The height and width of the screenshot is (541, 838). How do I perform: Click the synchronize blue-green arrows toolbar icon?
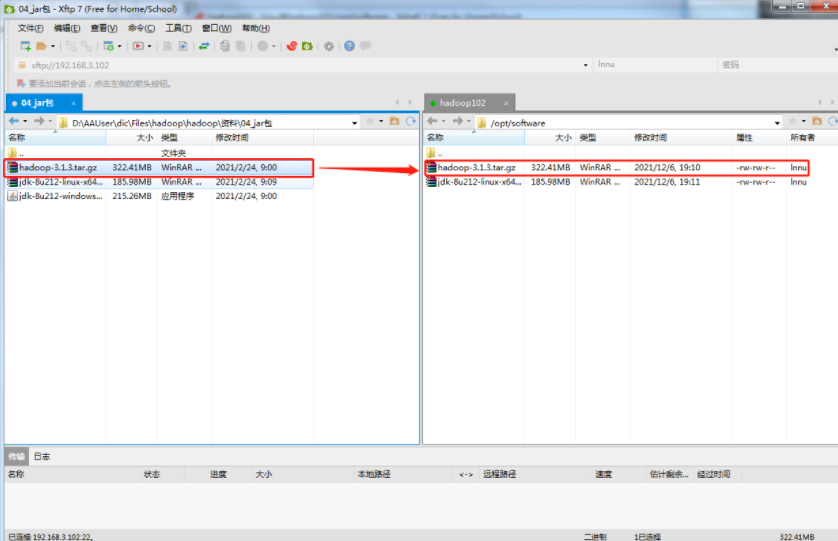tap(204, 46)
